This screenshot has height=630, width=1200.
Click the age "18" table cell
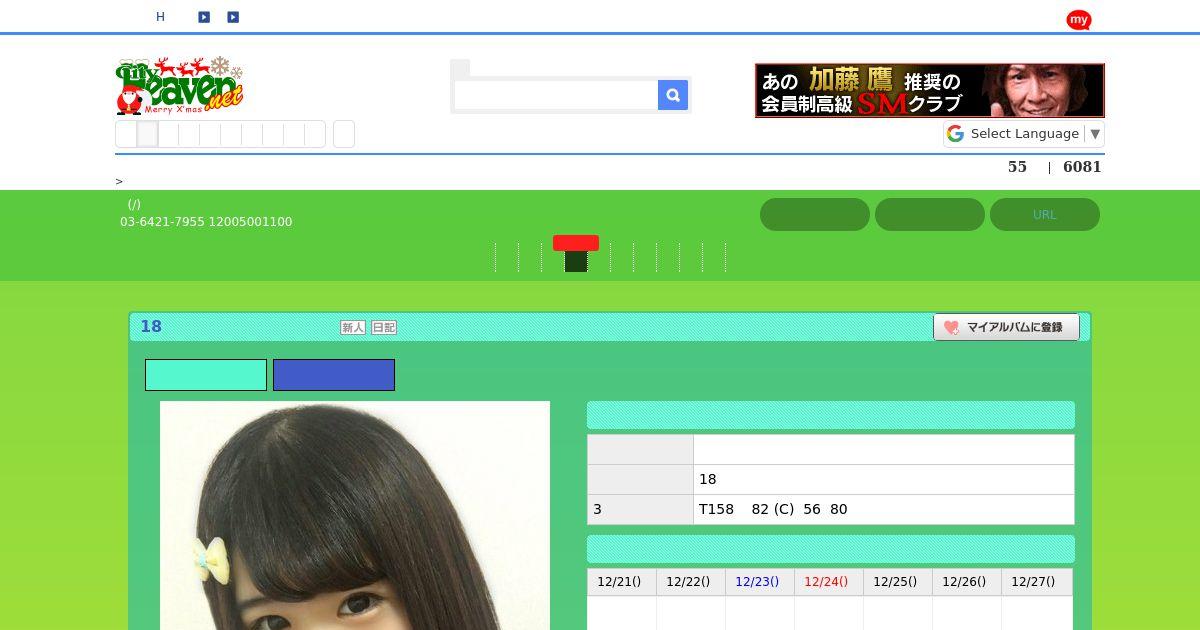pyautogui.click(x=884, y=479)
